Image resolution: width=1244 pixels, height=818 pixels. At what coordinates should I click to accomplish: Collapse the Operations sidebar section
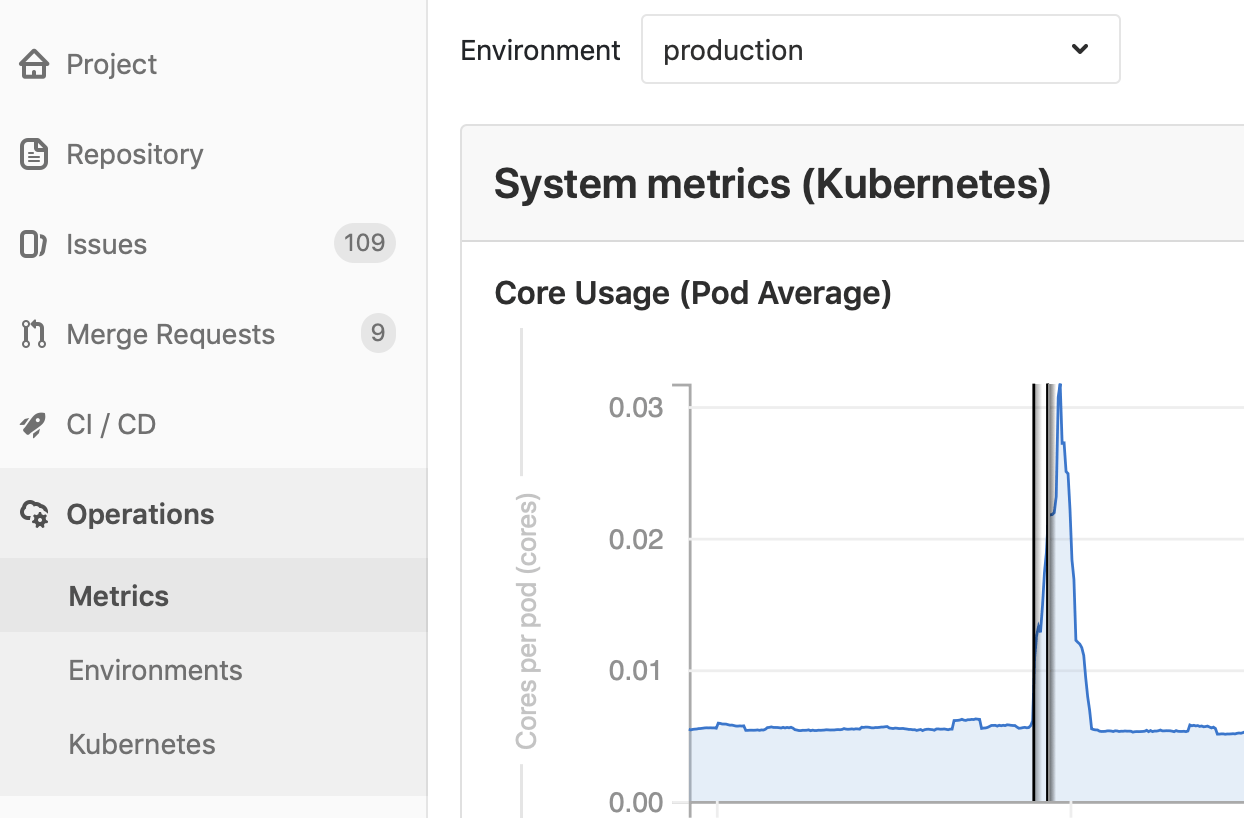[x=140, y=514]
